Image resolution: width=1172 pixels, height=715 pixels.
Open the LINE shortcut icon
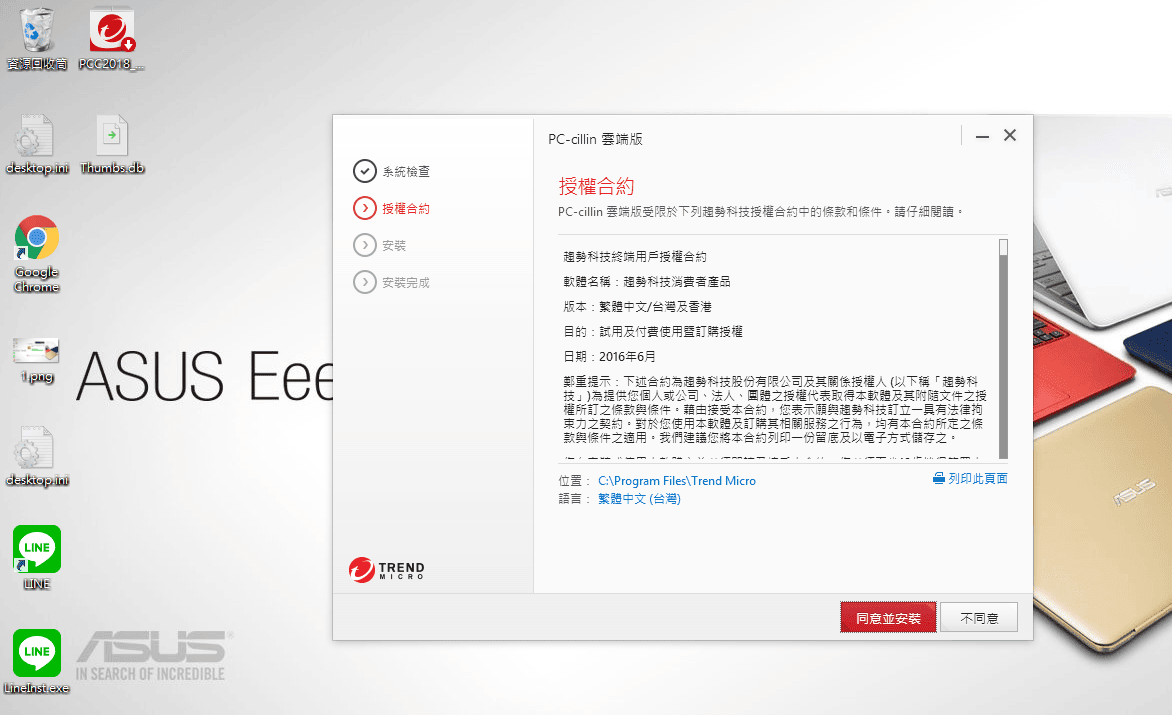(37, 557)
